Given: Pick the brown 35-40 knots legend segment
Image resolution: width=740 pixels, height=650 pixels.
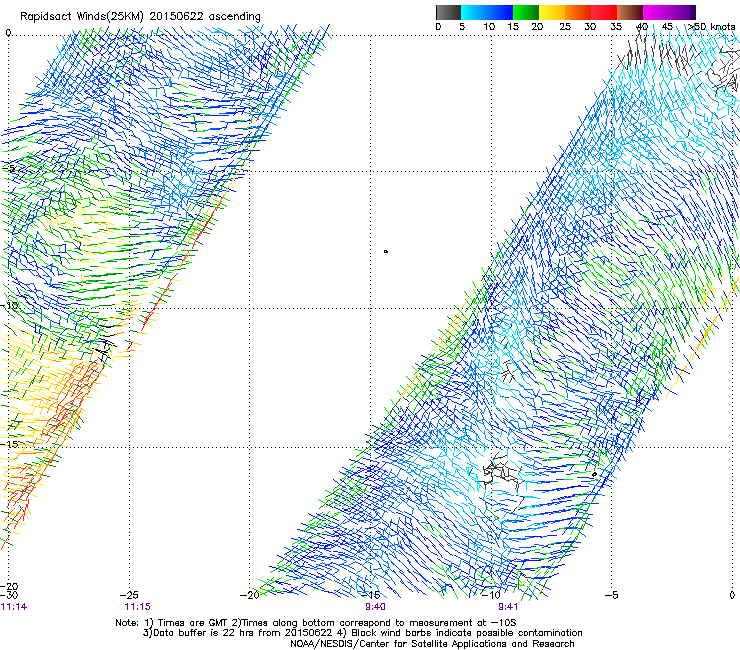Looking at the screenshot, I should point(630,12).
